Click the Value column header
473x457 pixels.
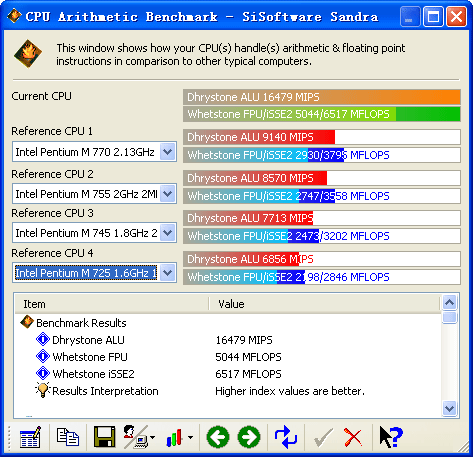click(x=324, y=304)
